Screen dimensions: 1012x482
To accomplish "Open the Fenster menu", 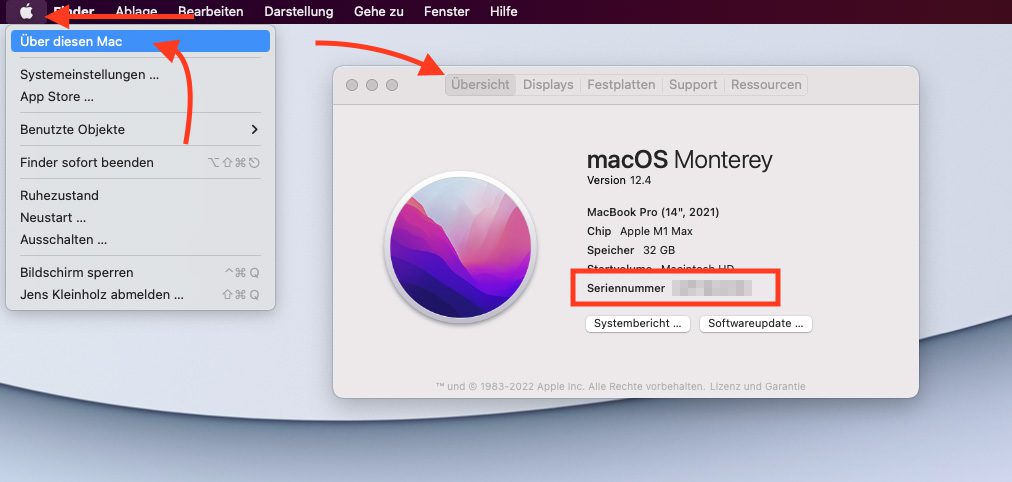I will [447, 12].
